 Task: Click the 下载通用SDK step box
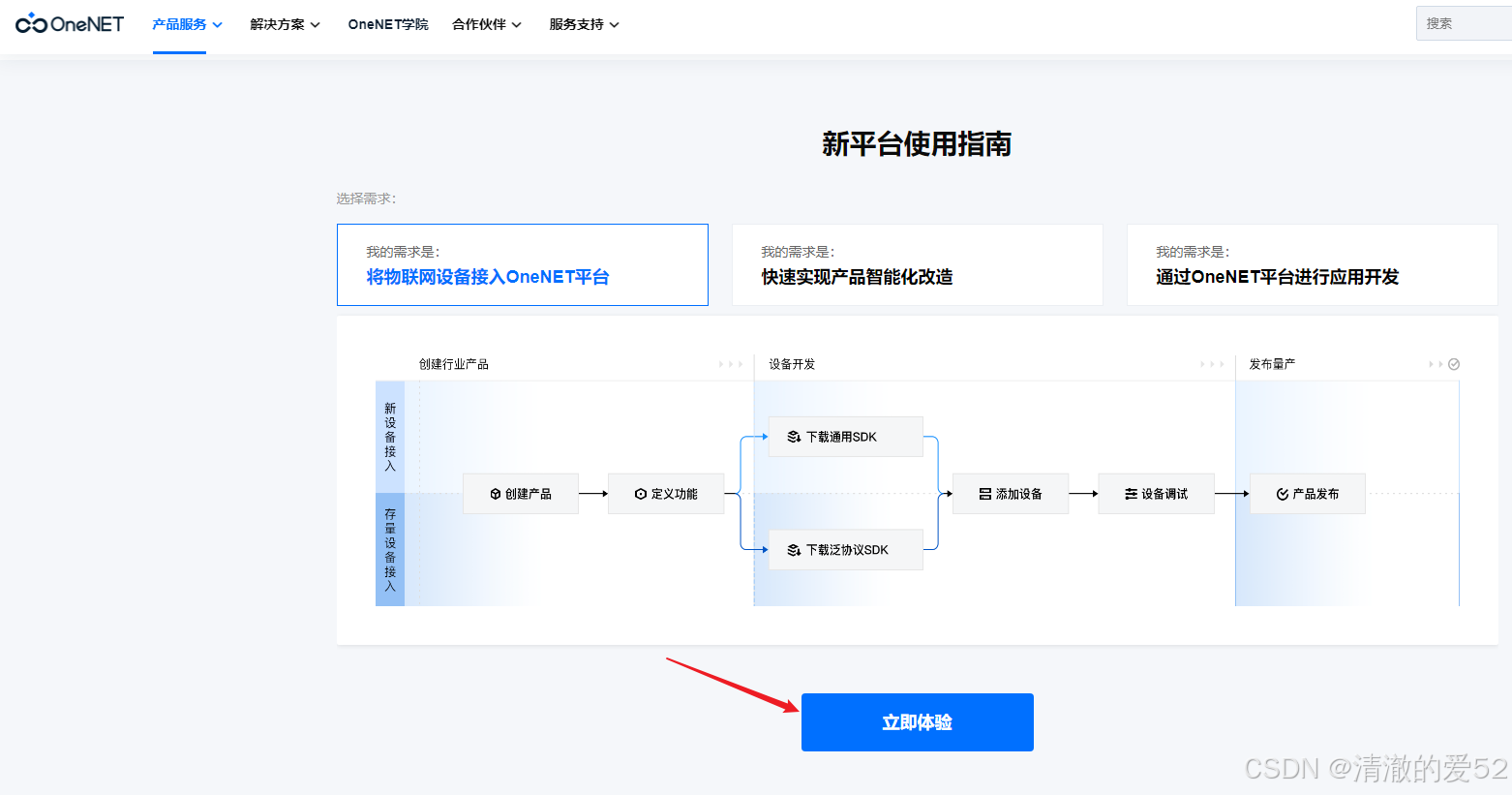click(x=846, y=437)
